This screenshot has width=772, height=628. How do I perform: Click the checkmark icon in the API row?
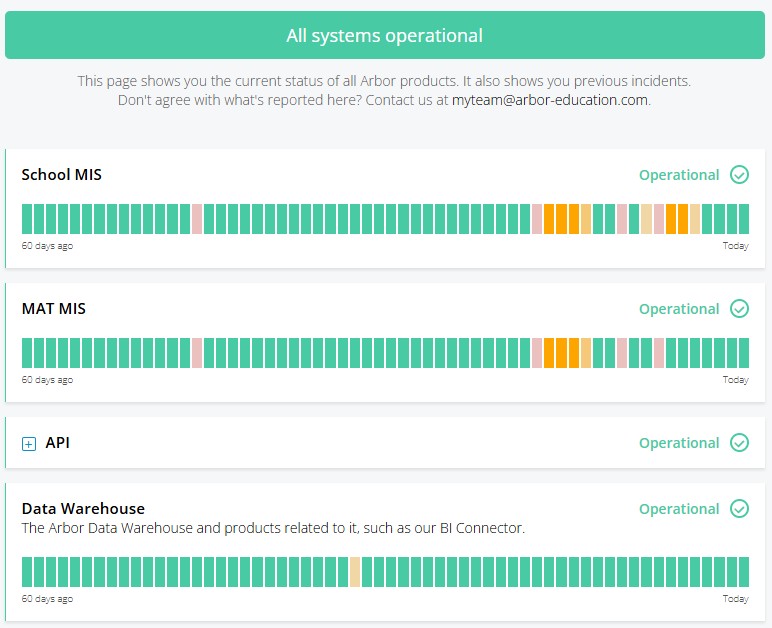(x=739, y=443)
